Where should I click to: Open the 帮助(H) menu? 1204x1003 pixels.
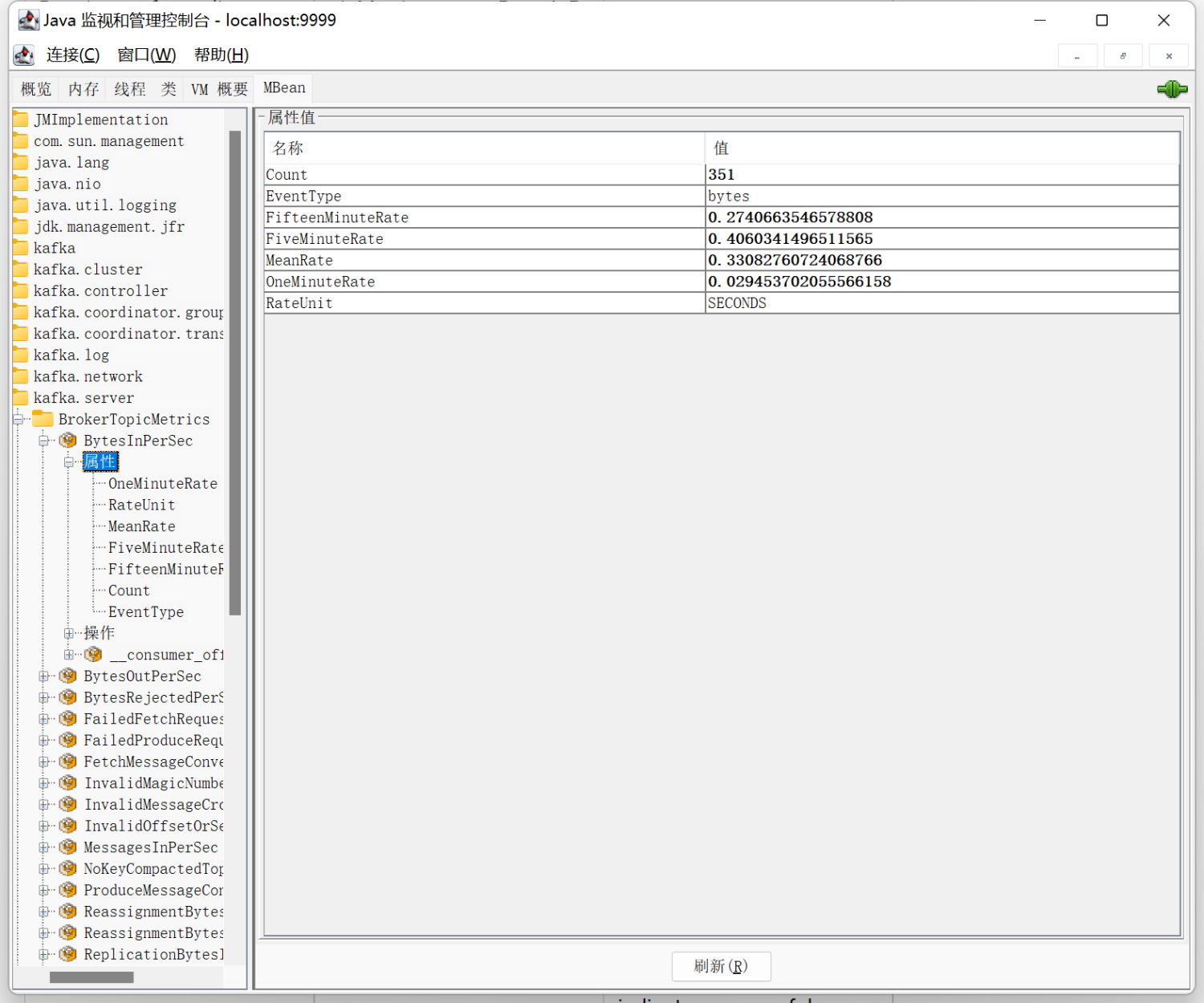point(222,55)
